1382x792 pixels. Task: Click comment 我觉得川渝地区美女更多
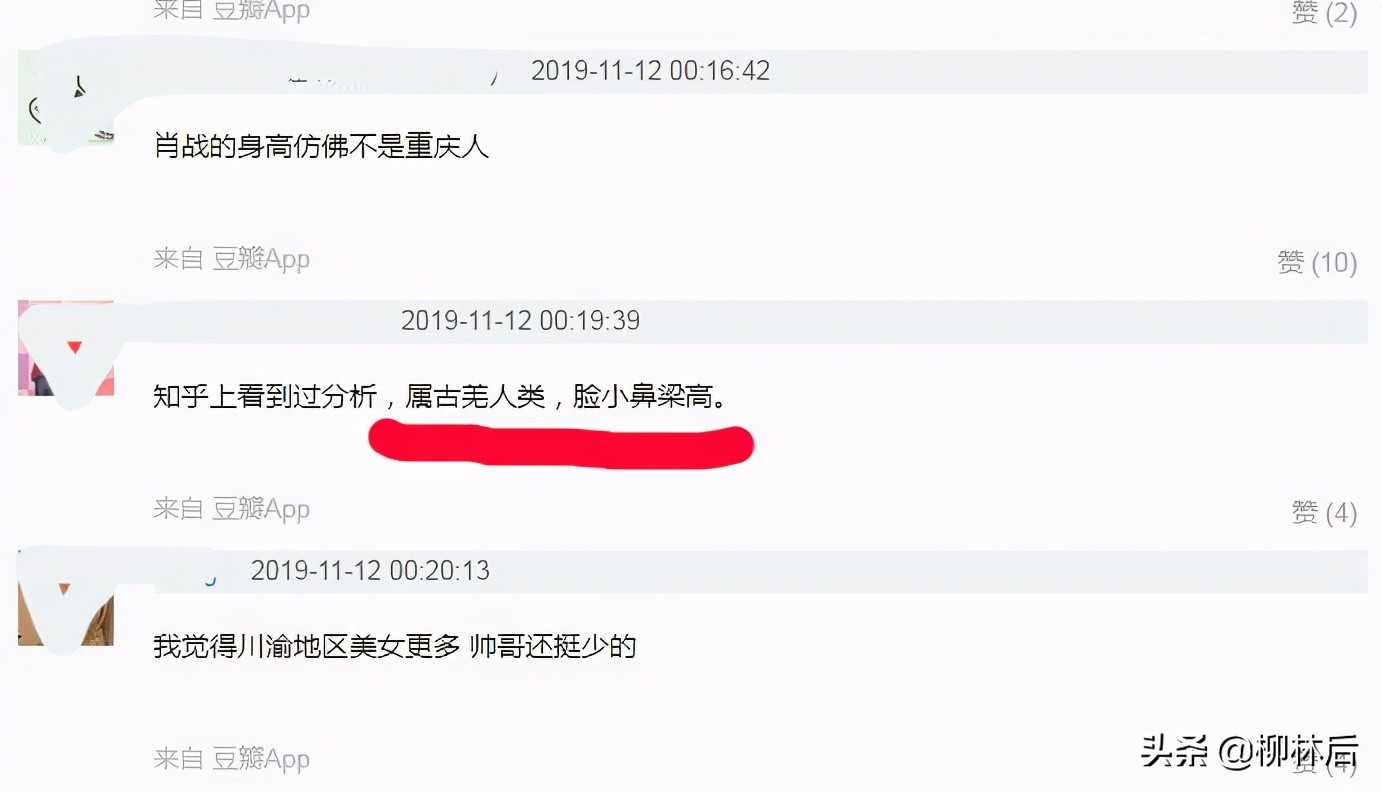pos(395,646)
